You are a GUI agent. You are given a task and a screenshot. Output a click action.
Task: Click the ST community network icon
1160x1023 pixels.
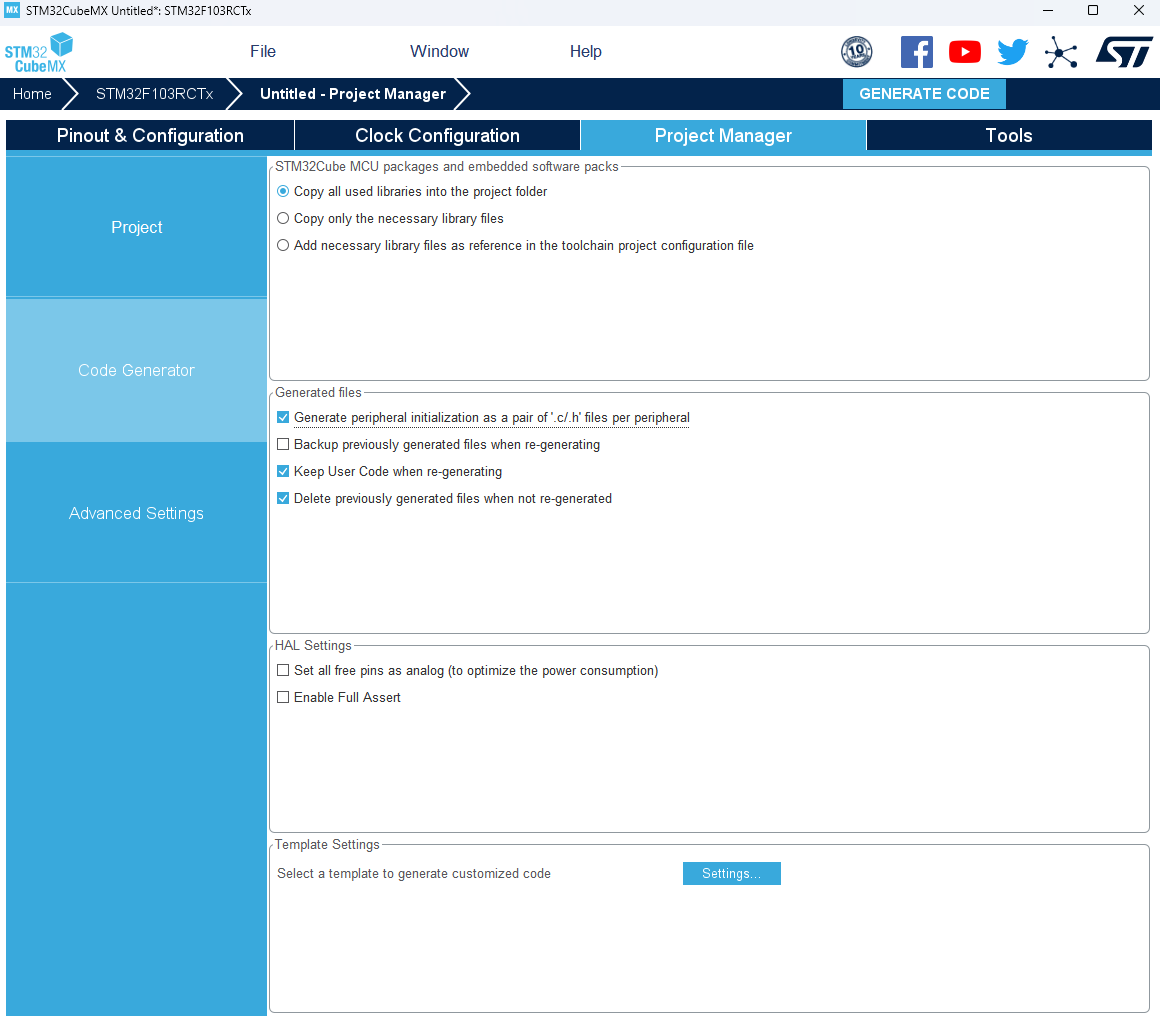[x=1061, y=53]
